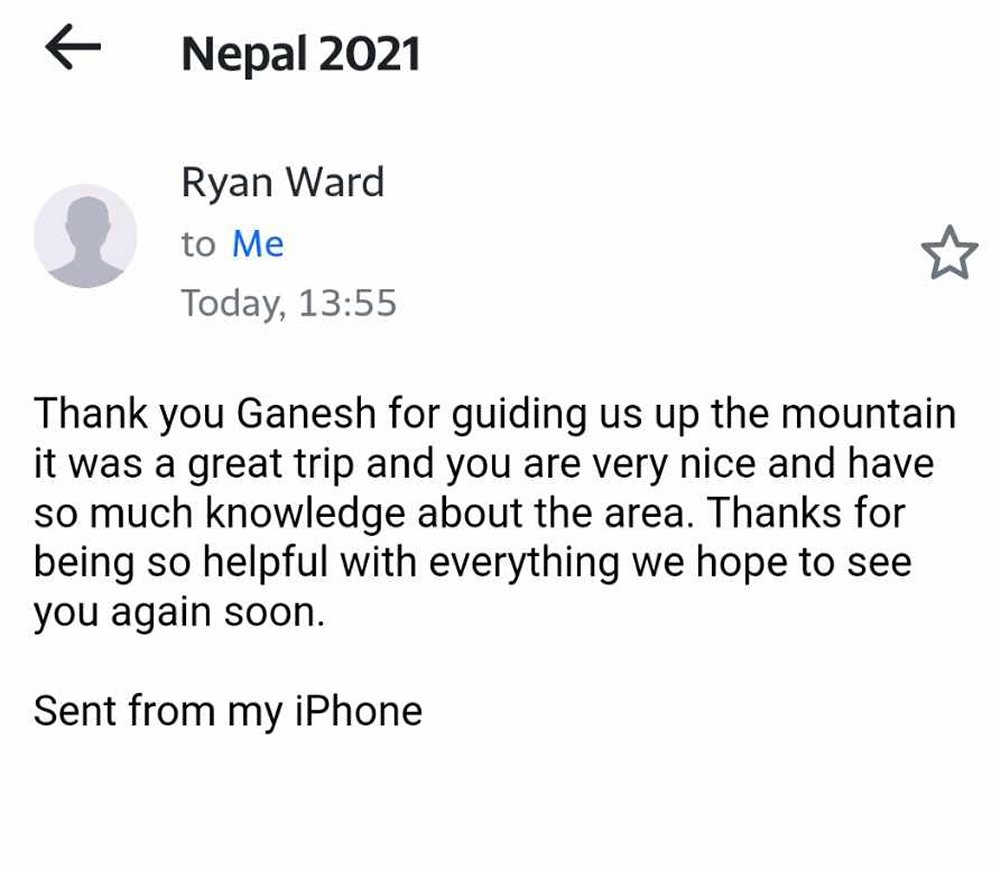Click the line starting "so much knowledge"
Viewport: 1000px width, 870px height.
point(469,514)
